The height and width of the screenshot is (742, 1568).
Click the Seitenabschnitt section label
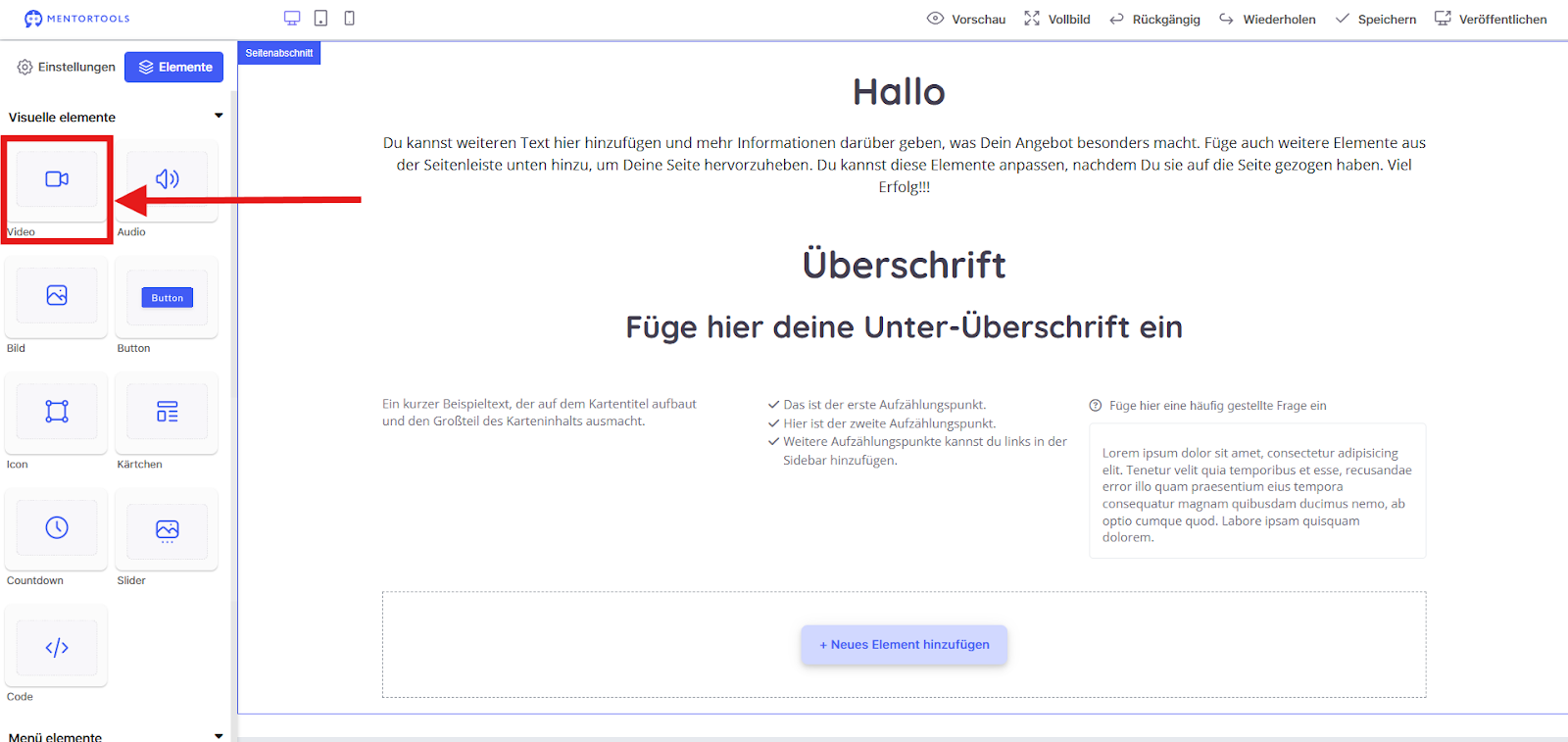coord(279,53)
